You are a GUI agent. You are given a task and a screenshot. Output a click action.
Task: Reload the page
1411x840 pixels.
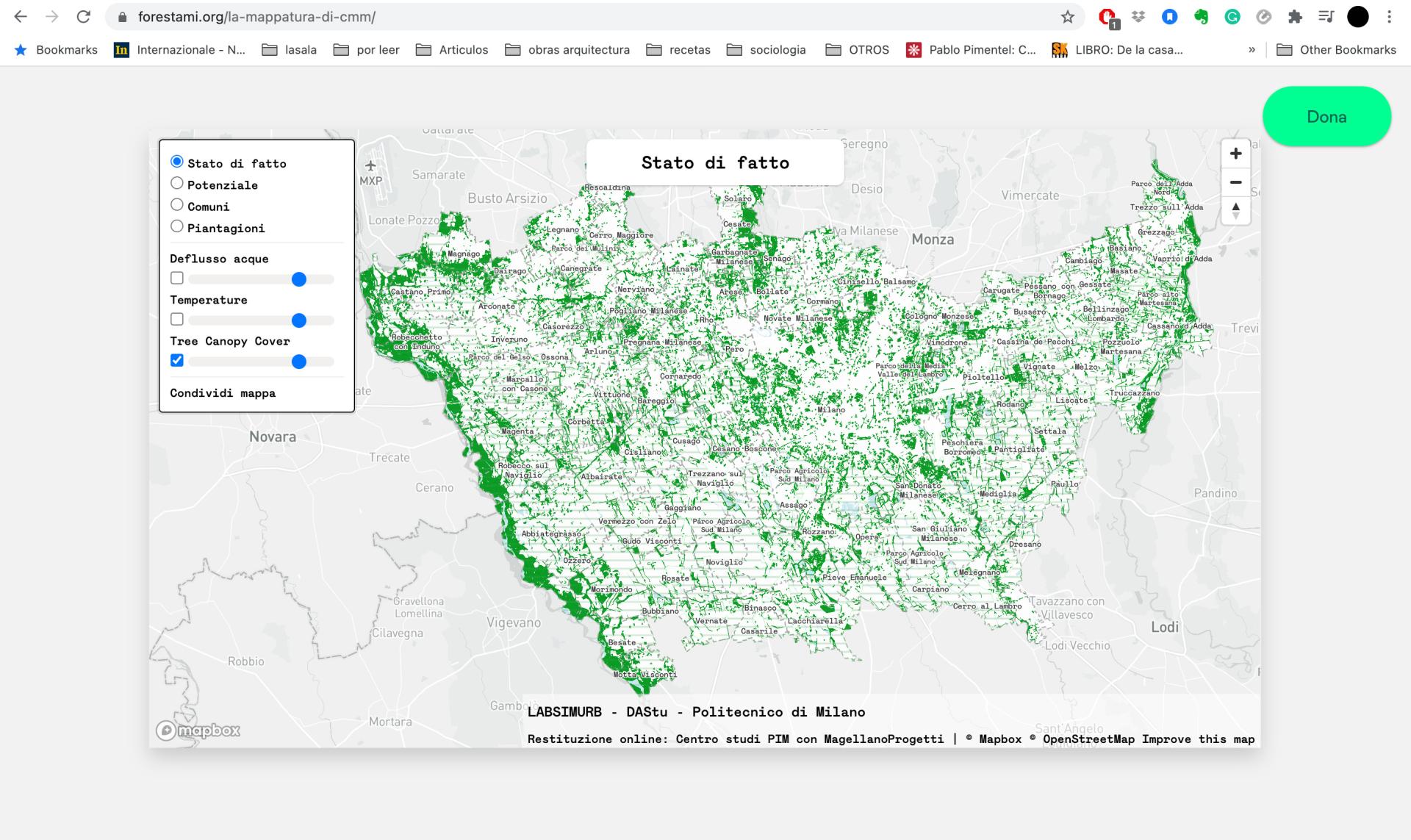[x=84, y=17]
